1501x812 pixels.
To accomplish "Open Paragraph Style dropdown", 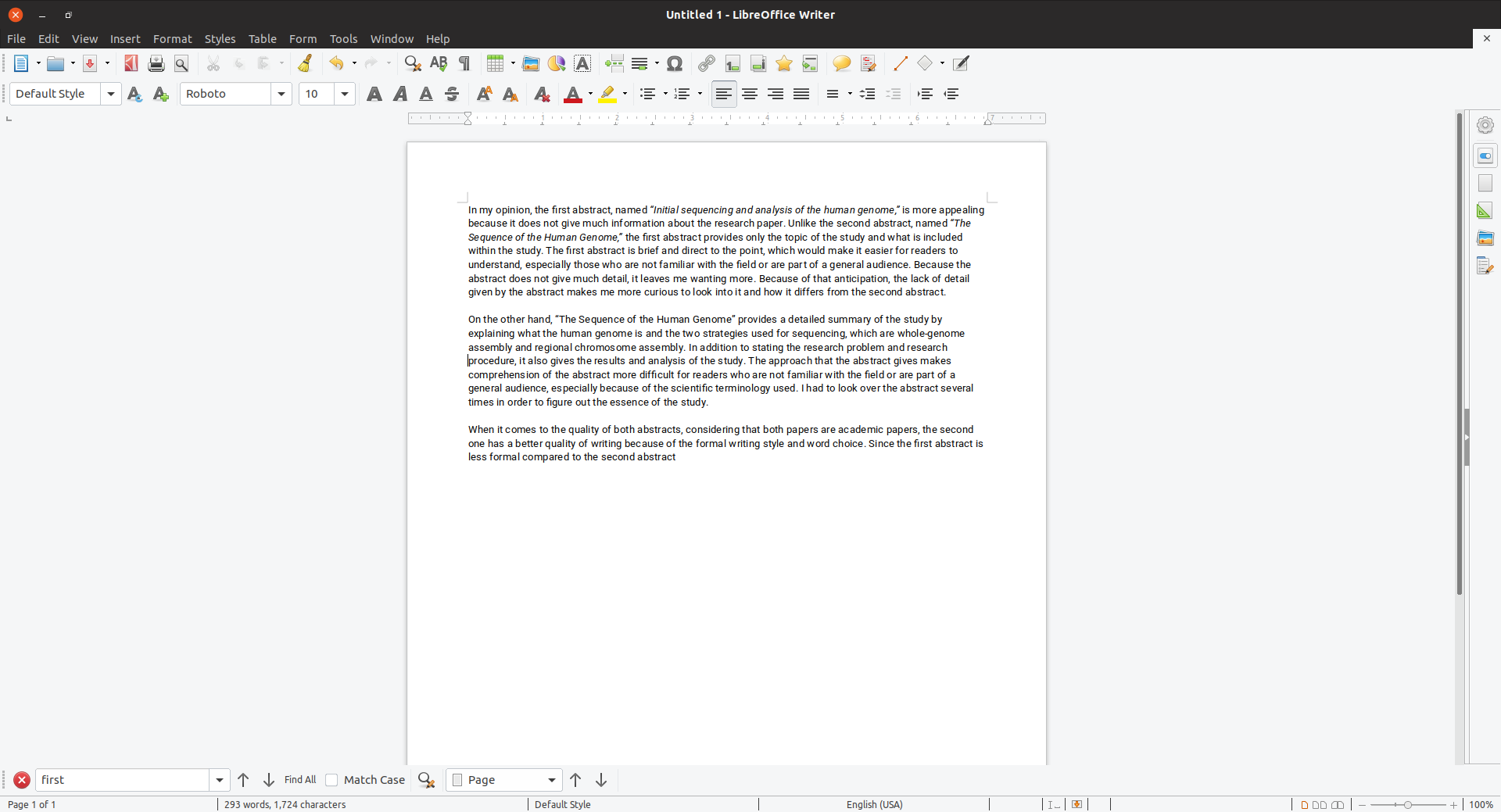I will coord(111,95).
